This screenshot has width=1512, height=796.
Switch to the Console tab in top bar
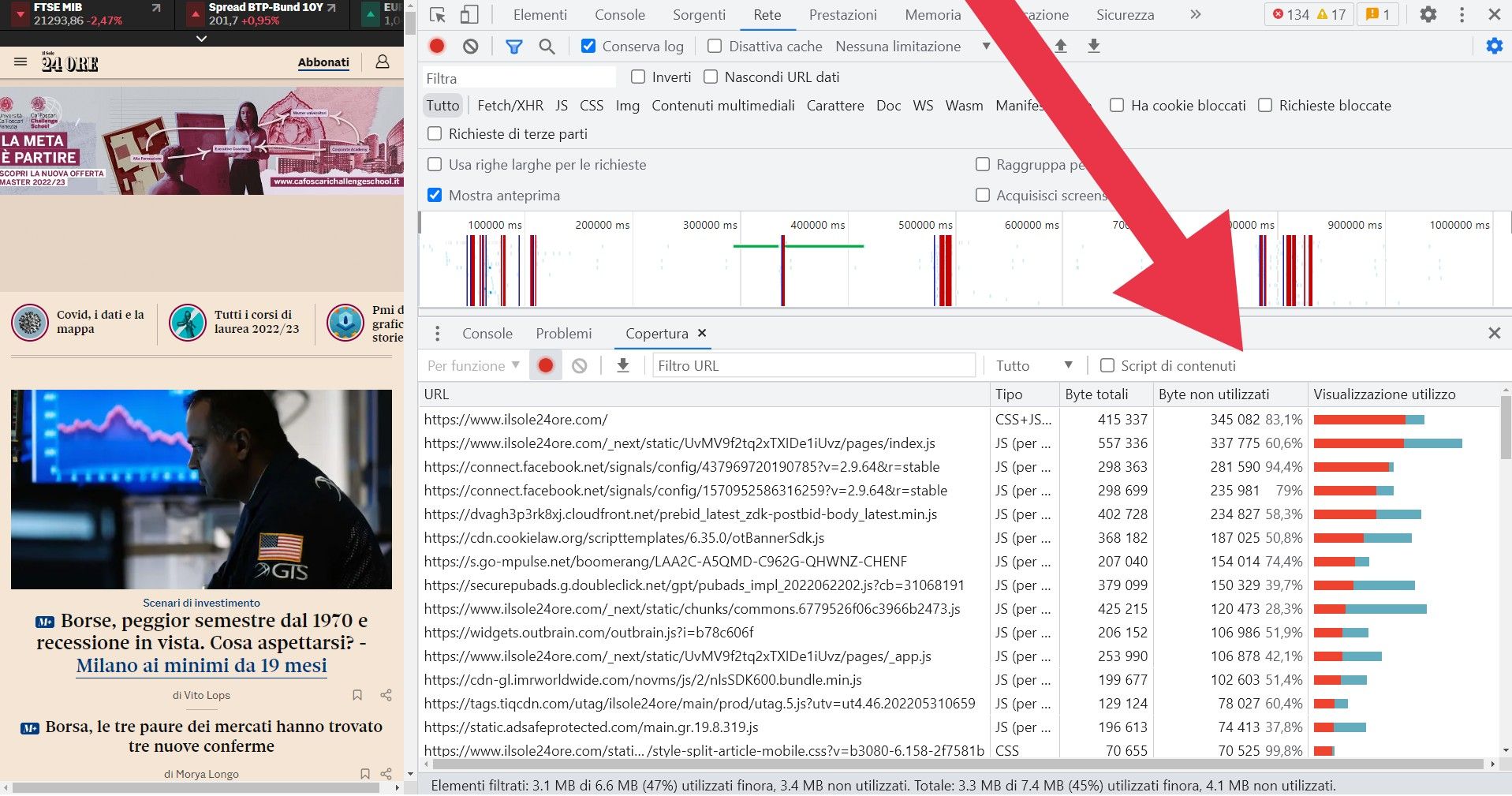pyautogui.click(x=619, y=14)
